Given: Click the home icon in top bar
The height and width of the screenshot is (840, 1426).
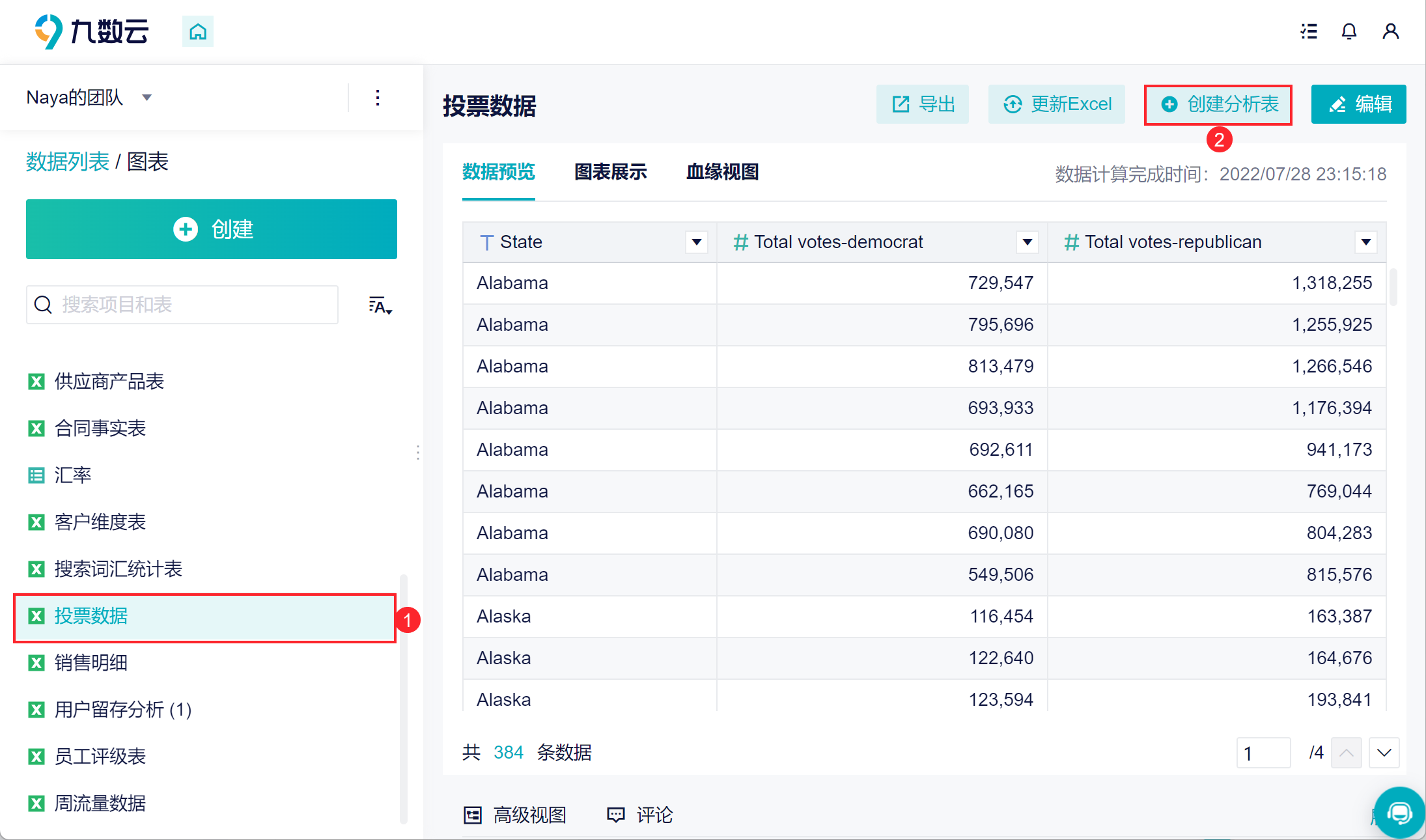Looking at the screenshot, I should [x=197, y=31].
